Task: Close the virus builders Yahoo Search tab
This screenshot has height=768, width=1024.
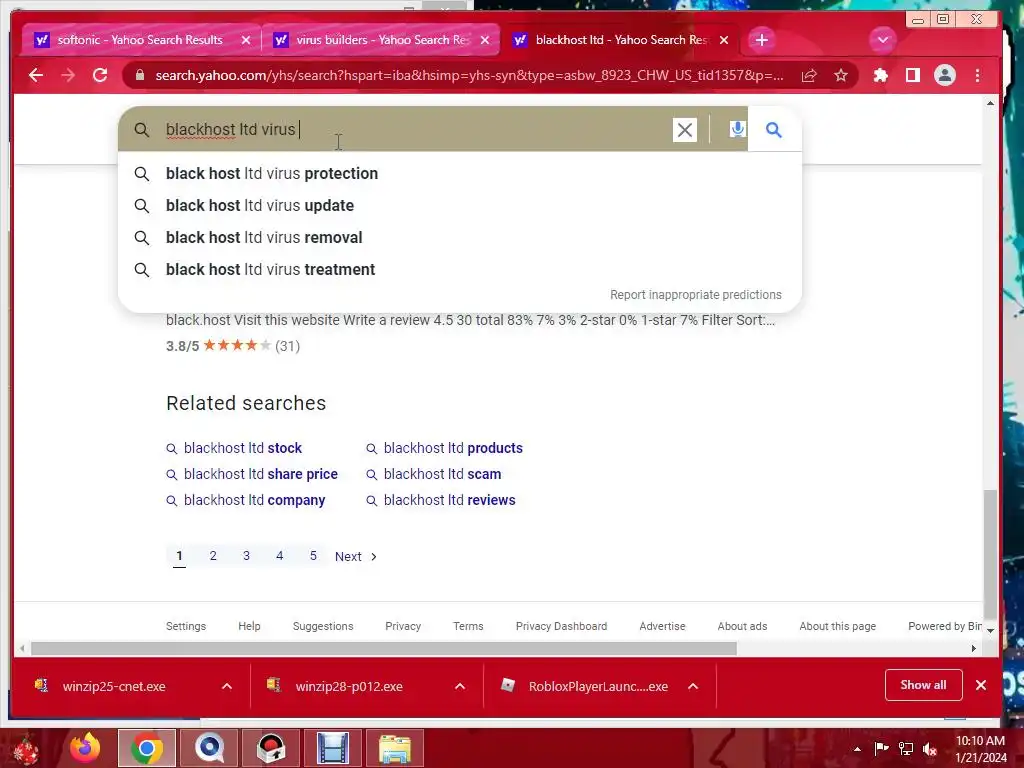Action: [x=485, y=40]
